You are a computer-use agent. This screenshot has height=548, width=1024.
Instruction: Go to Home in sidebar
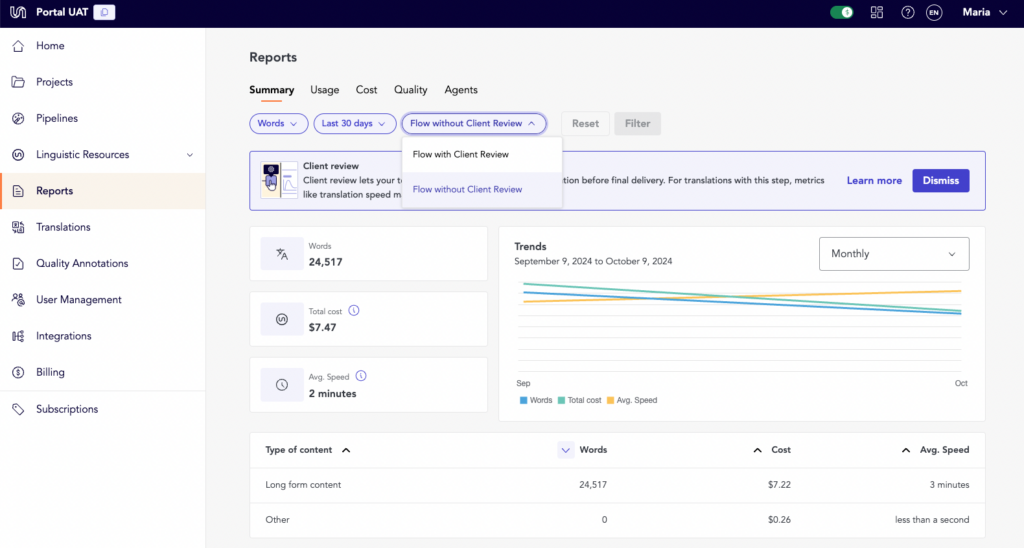[50, 46]
